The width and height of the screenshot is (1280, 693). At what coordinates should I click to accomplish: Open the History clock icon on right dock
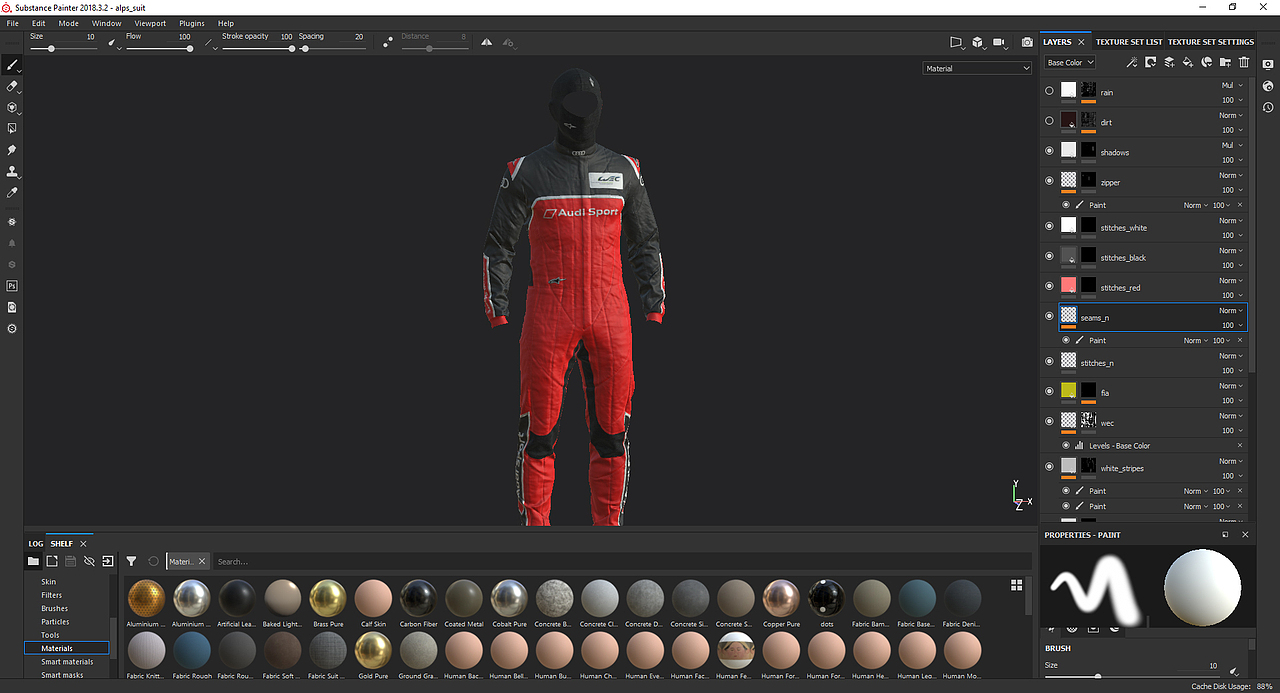(x=1268, y=107)
